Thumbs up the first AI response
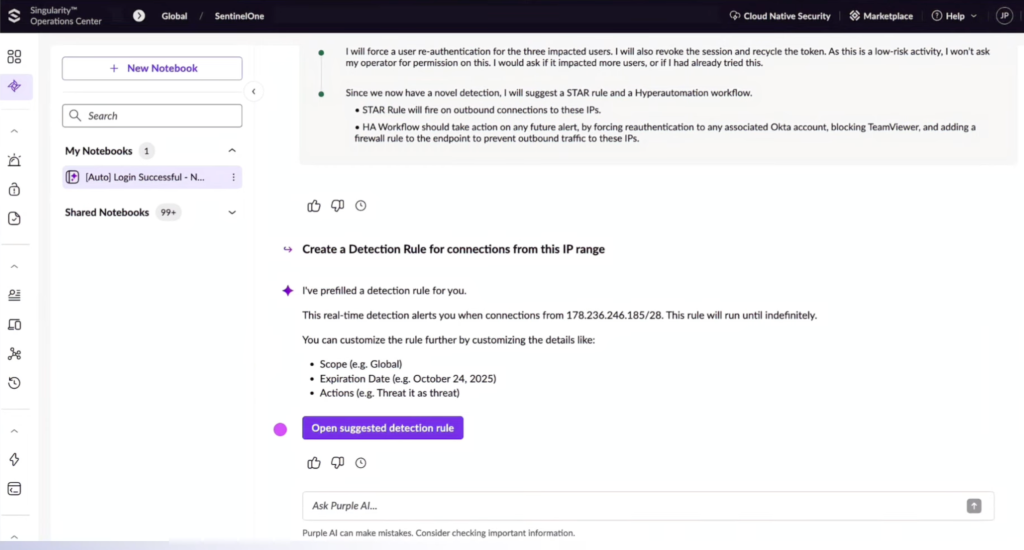The image size is (1024, 550). click(x=314, y=206)
